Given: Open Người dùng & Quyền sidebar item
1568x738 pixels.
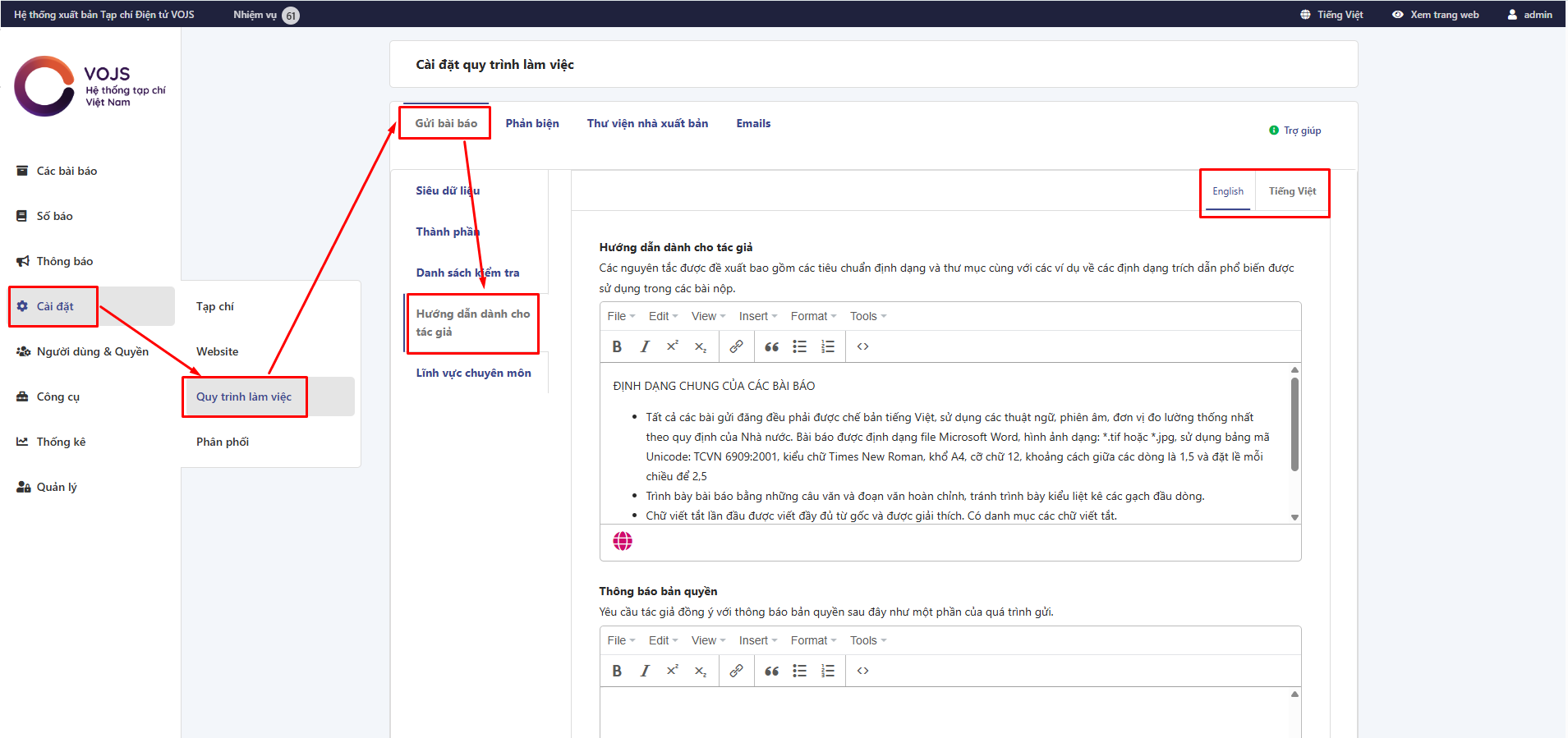Looking at the screenshot, I should click(x=92, y=351).
